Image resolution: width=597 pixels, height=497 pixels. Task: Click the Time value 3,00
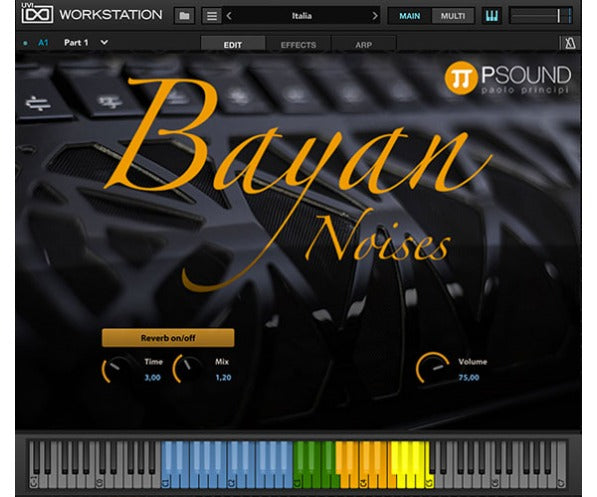pos(152,377)
